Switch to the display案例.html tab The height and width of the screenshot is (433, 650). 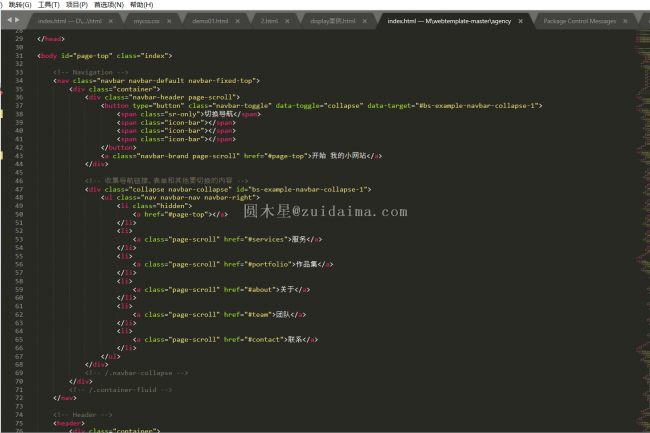pyautogui.click(x=332, y=20)
